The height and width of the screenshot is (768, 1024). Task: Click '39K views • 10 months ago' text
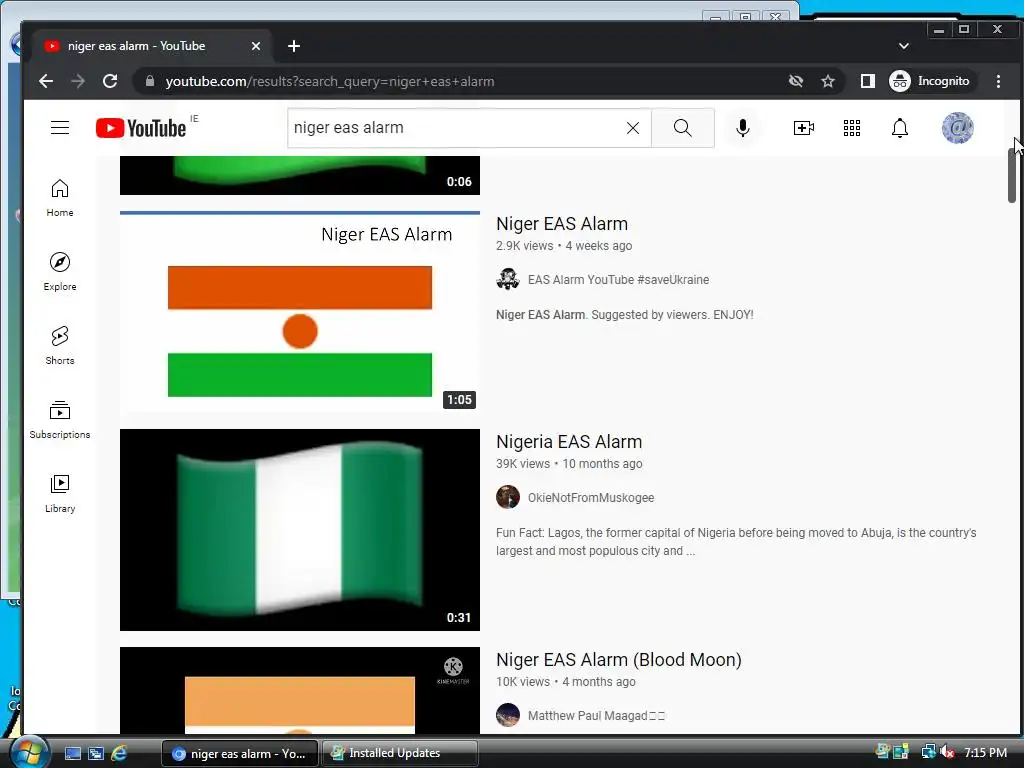point(569,464)
